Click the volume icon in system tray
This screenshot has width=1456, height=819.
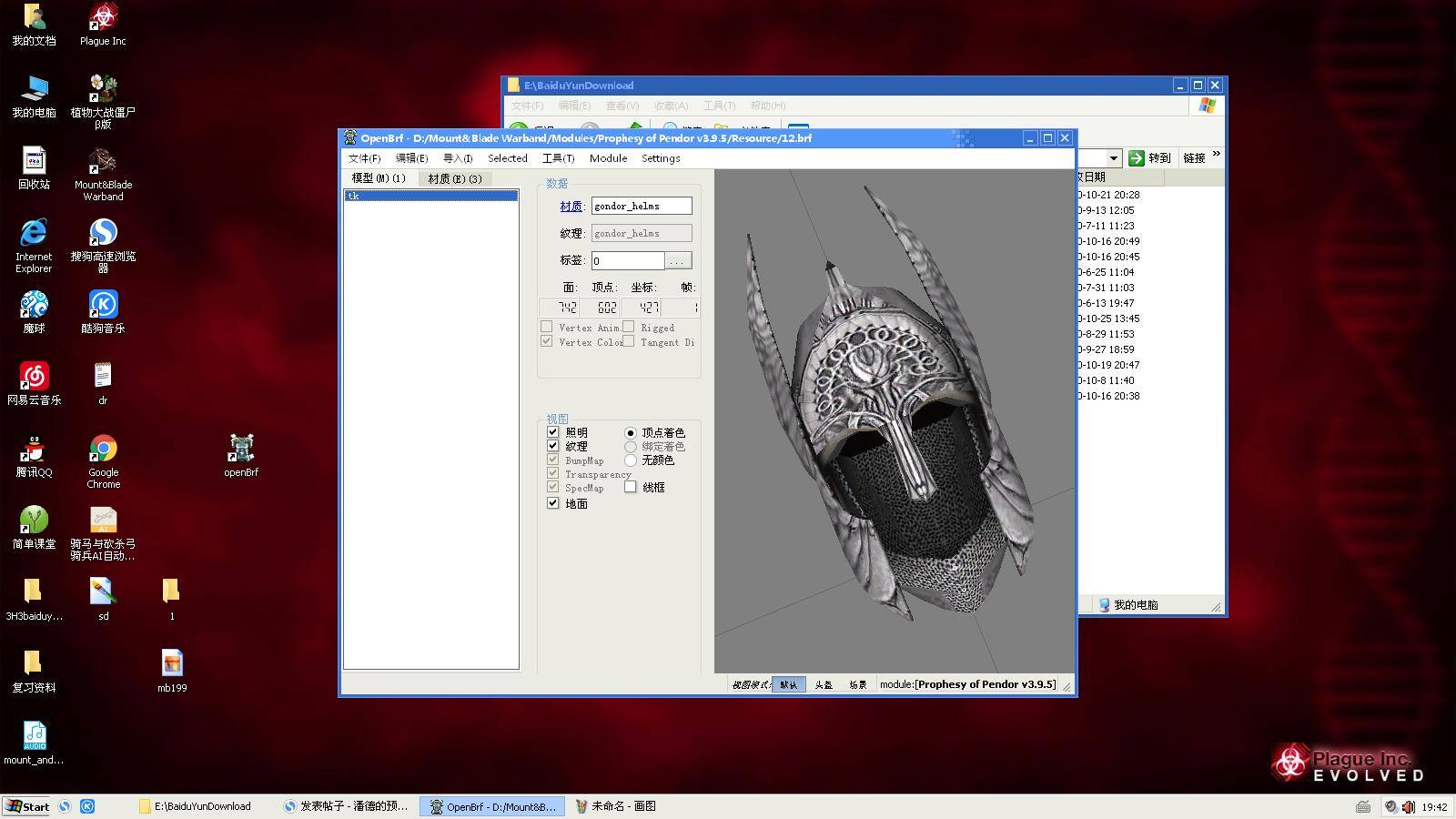coord(1409,806)
